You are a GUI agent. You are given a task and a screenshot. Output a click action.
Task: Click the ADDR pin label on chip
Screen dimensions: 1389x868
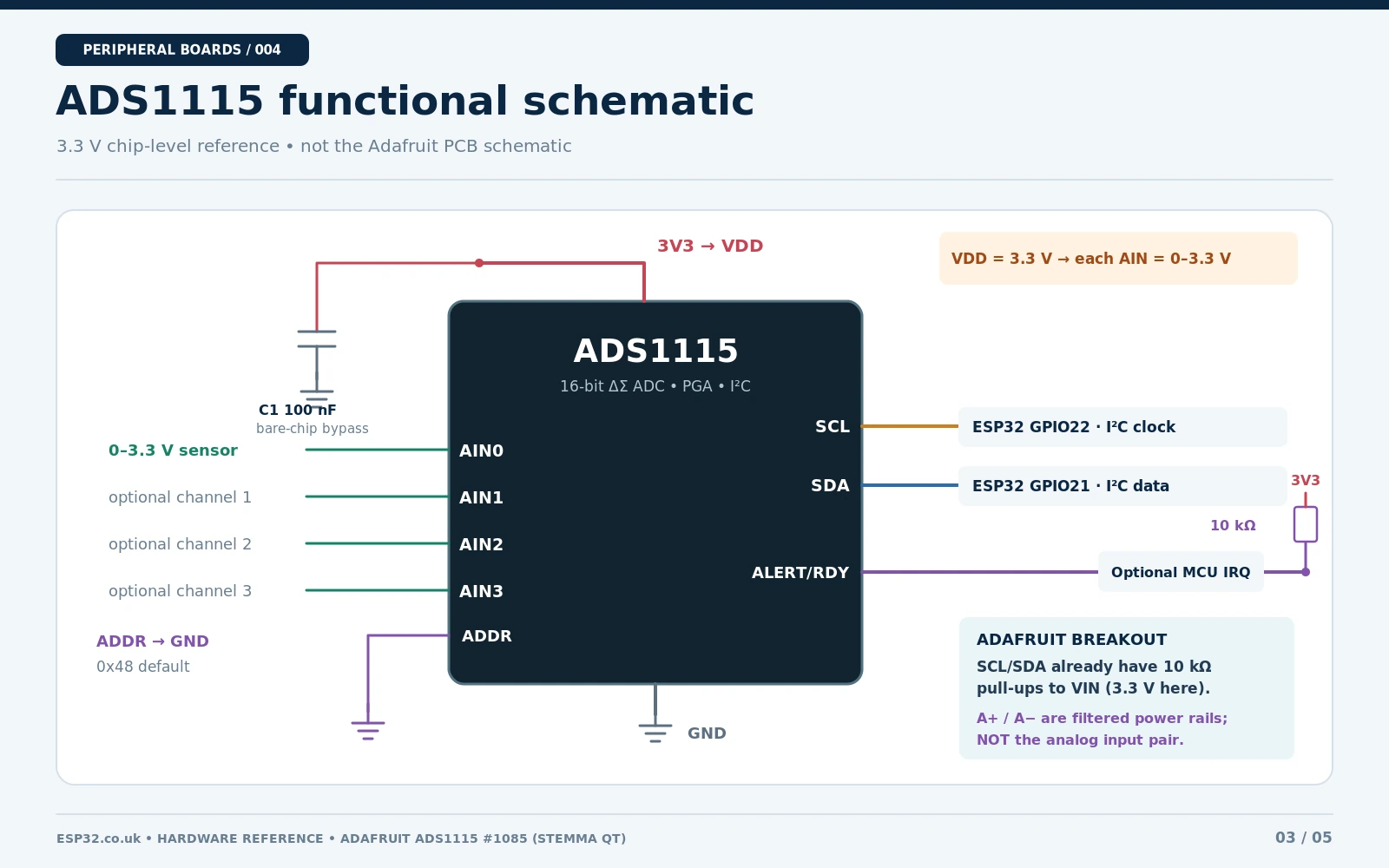point(487,636)
